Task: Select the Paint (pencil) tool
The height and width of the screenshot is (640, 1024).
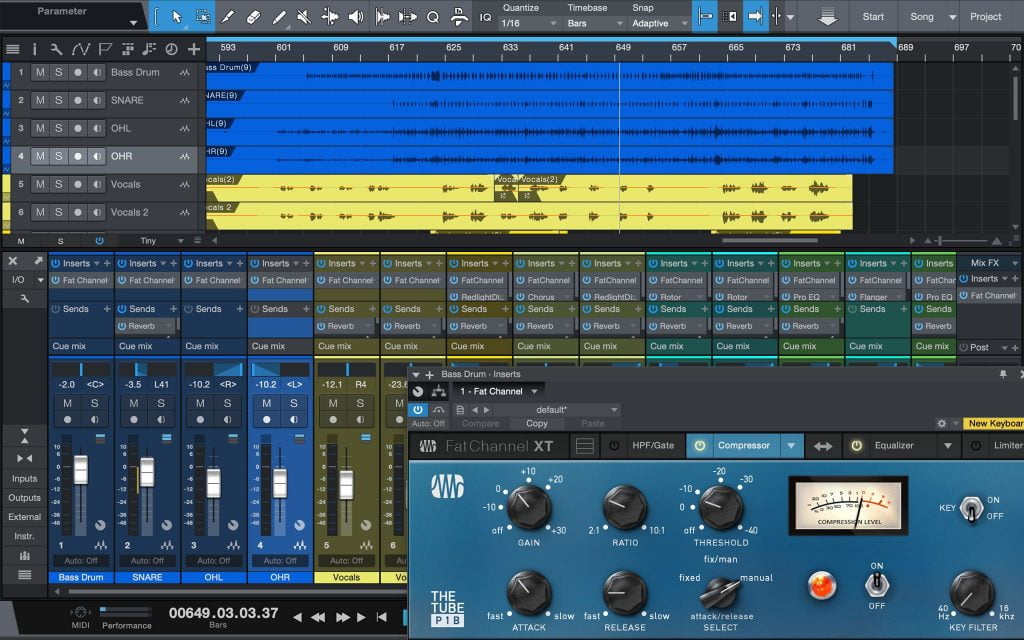Action: pos(279,17)
